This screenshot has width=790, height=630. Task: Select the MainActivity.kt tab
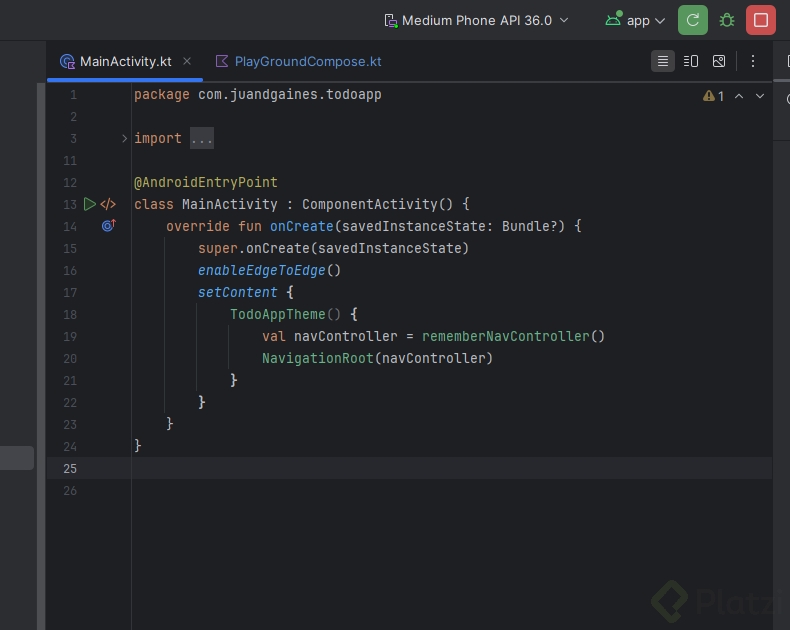pos(125,61)
